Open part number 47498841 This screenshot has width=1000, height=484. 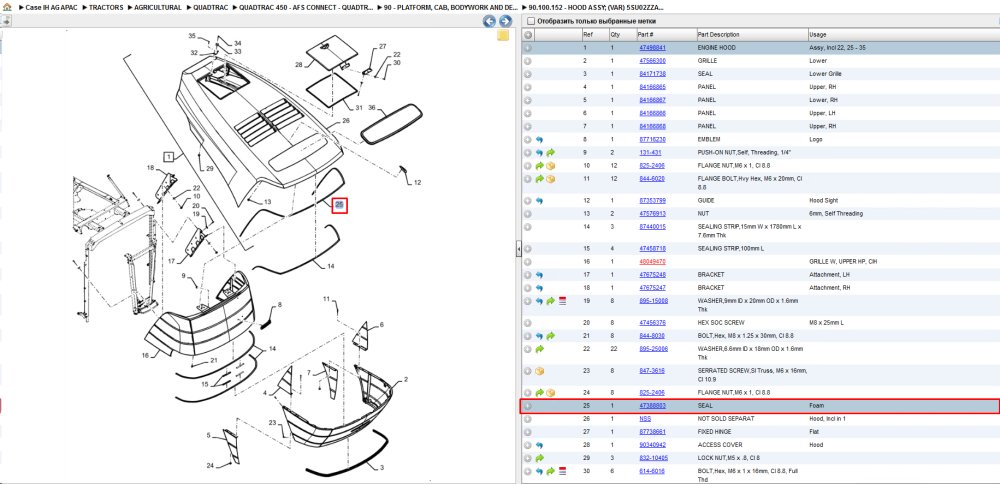tap(652, 48)
